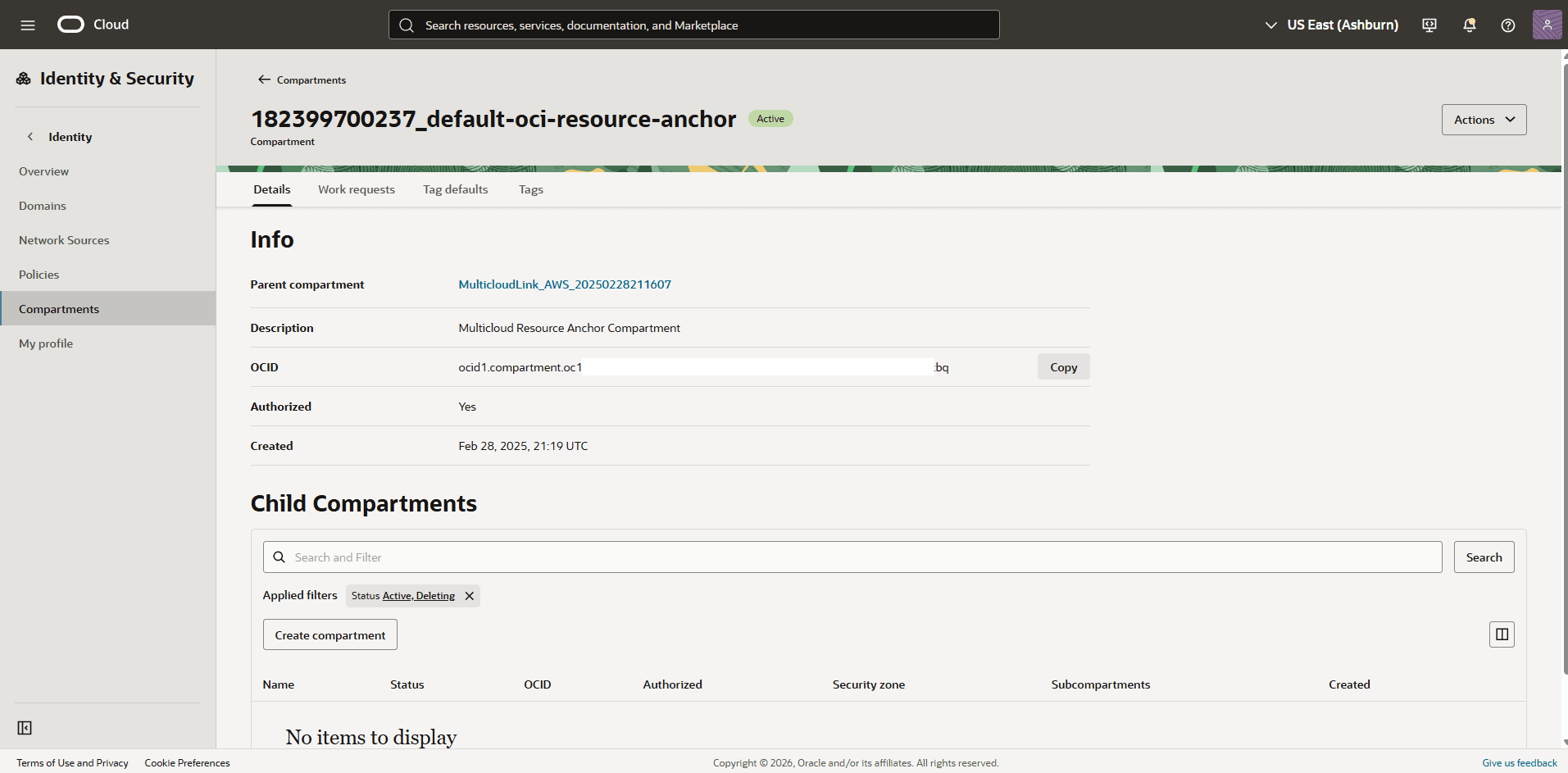Open the hamburger navigation menu
The width and height of the screenshot is (1568, 773).
tap(28, 25)
